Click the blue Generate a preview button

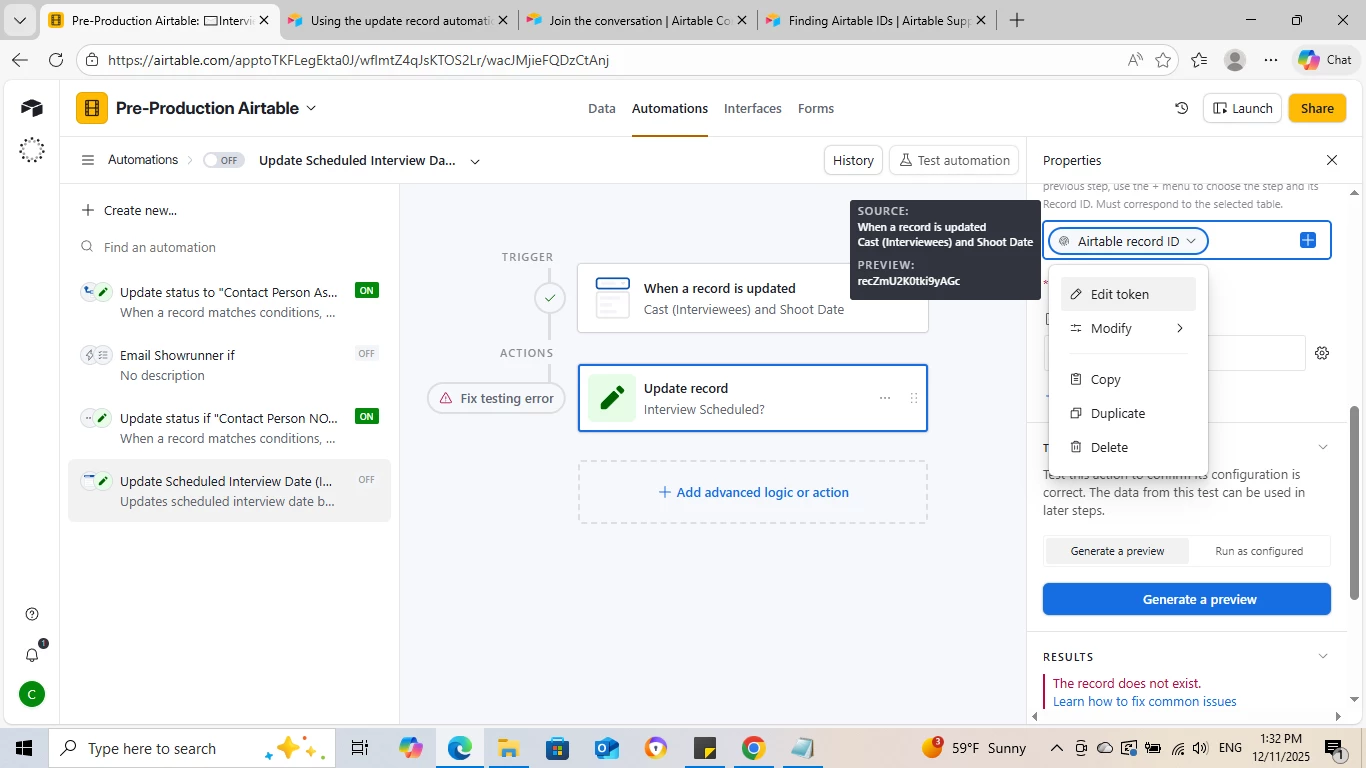click(1186, 599)
